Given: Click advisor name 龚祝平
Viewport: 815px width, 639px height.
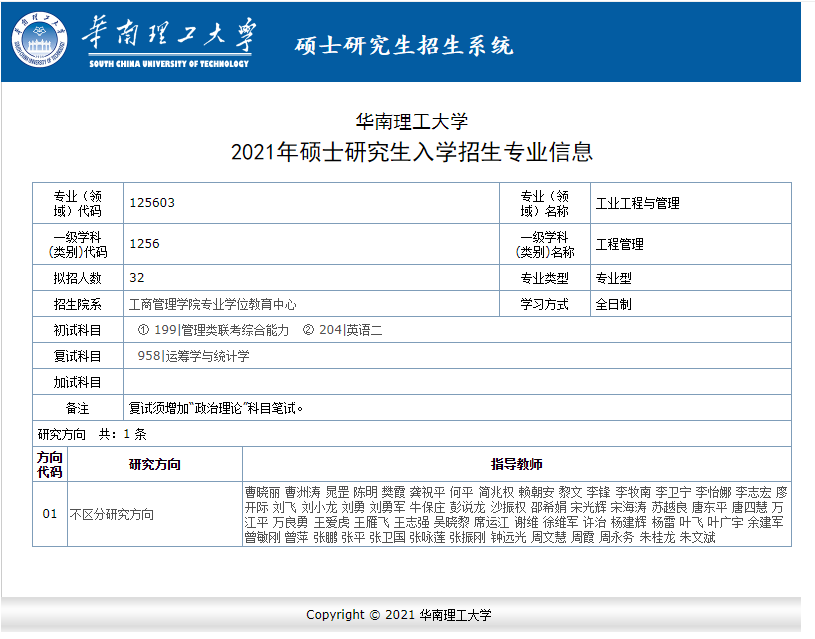Looking at the screenshot, I should point(427,492).
